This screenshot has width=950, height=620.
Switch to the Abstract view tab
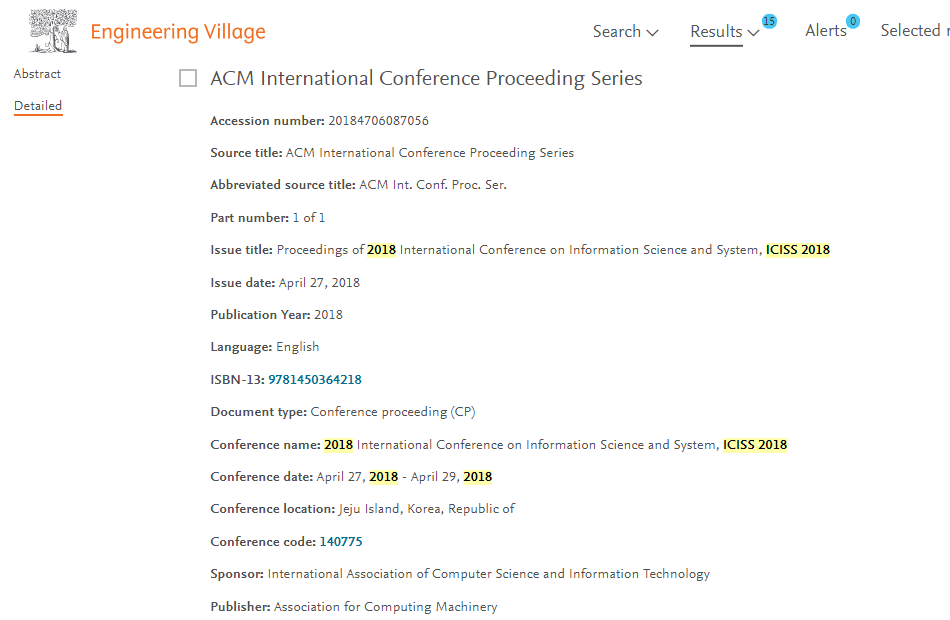coord(38,74)
